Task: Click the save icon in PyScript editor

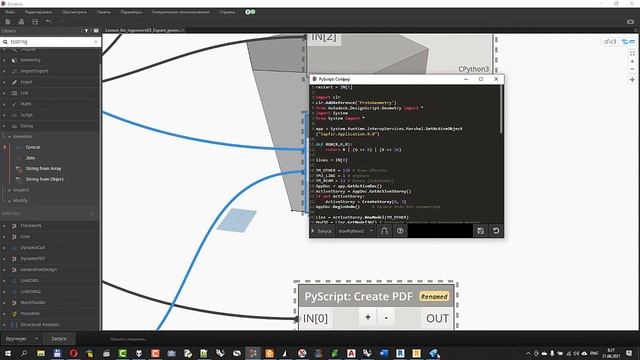Action: click(480, 231)
